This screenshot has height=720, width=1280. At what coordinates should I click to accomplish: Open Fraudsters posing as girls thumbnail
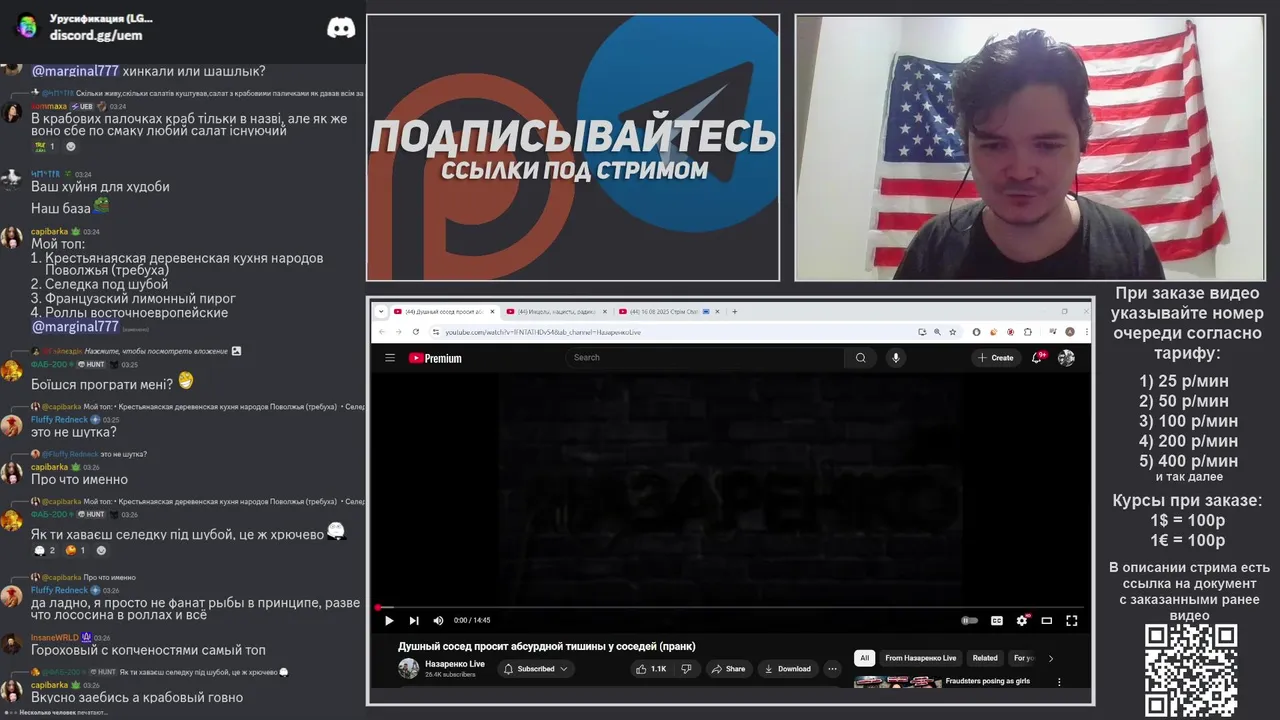click(x=898, y=682)
